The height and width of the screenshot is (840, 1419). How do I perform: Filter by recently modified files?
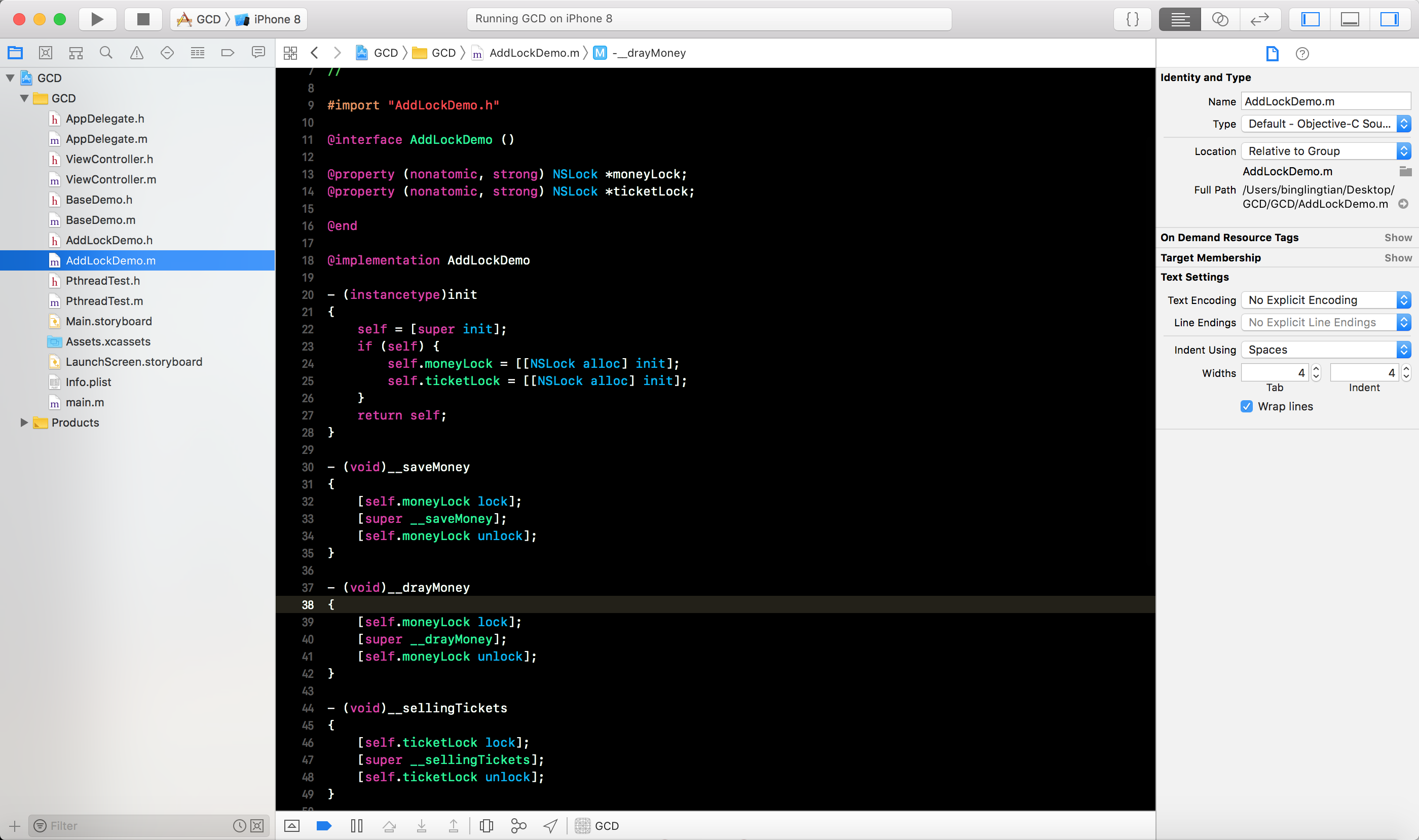(x=240, y=826)
